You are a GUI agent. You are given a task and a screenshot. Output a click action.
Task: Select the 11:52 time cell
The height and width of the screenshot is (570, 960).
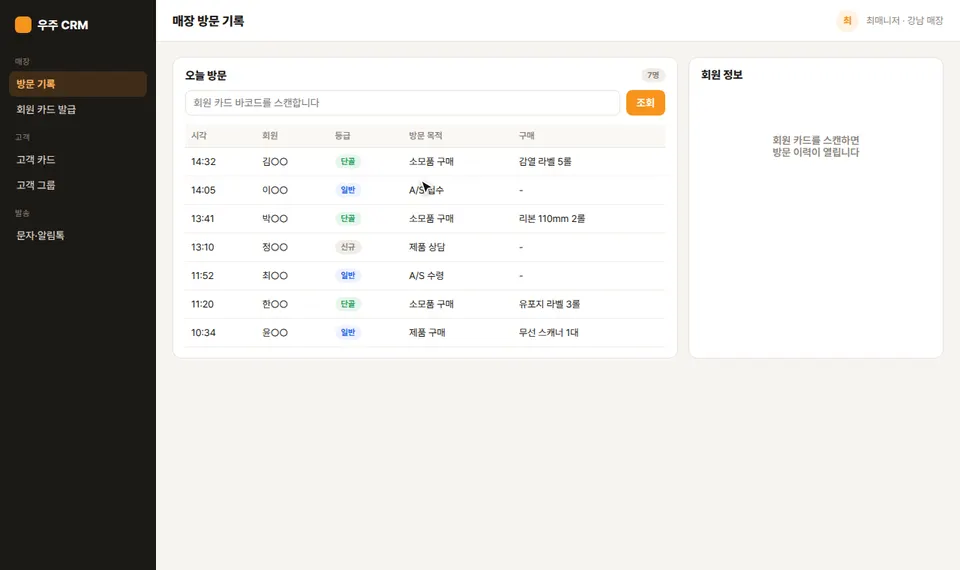[x=203, y=276]
